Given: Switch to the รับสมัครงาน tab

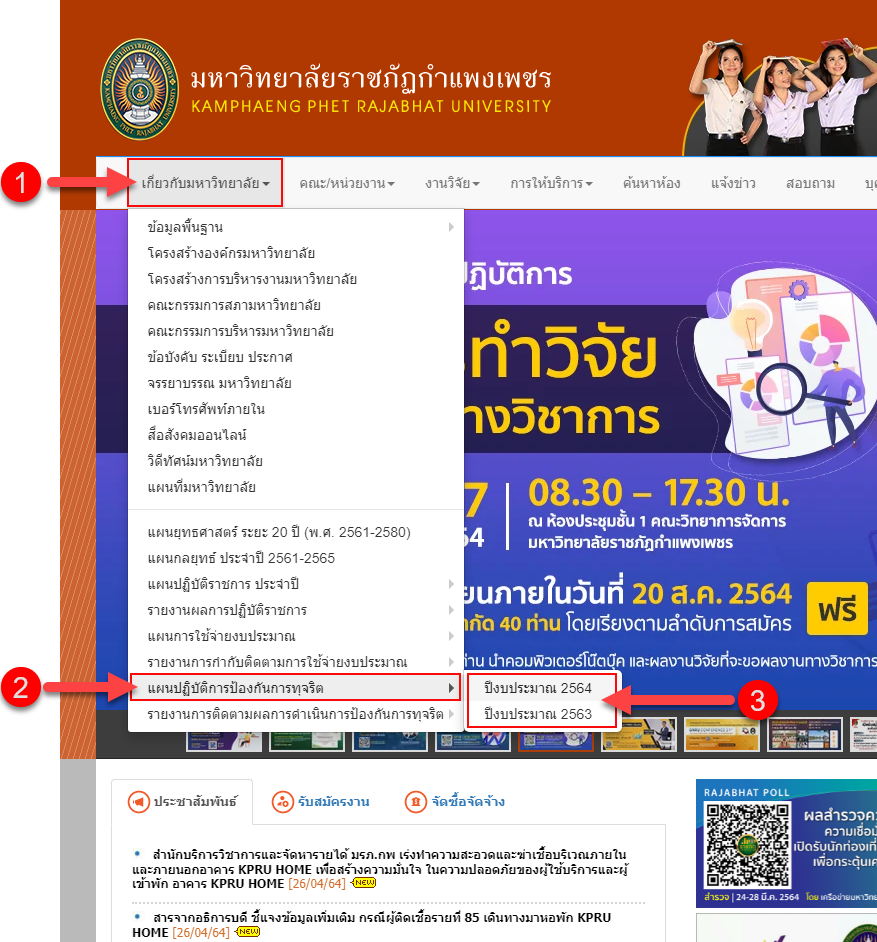Looking at the screenshot, I should [320, 801].
